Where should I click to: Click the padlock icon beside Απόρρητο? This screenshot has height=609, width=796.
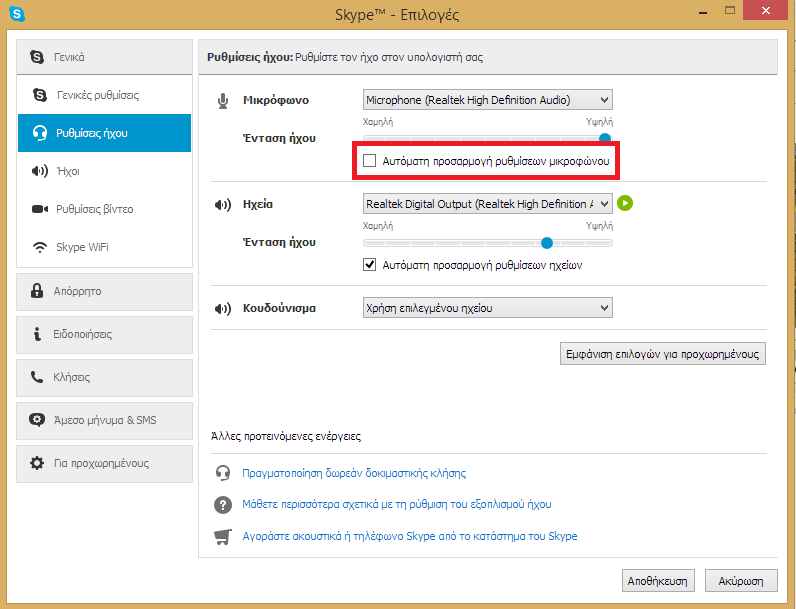[37, 291]
